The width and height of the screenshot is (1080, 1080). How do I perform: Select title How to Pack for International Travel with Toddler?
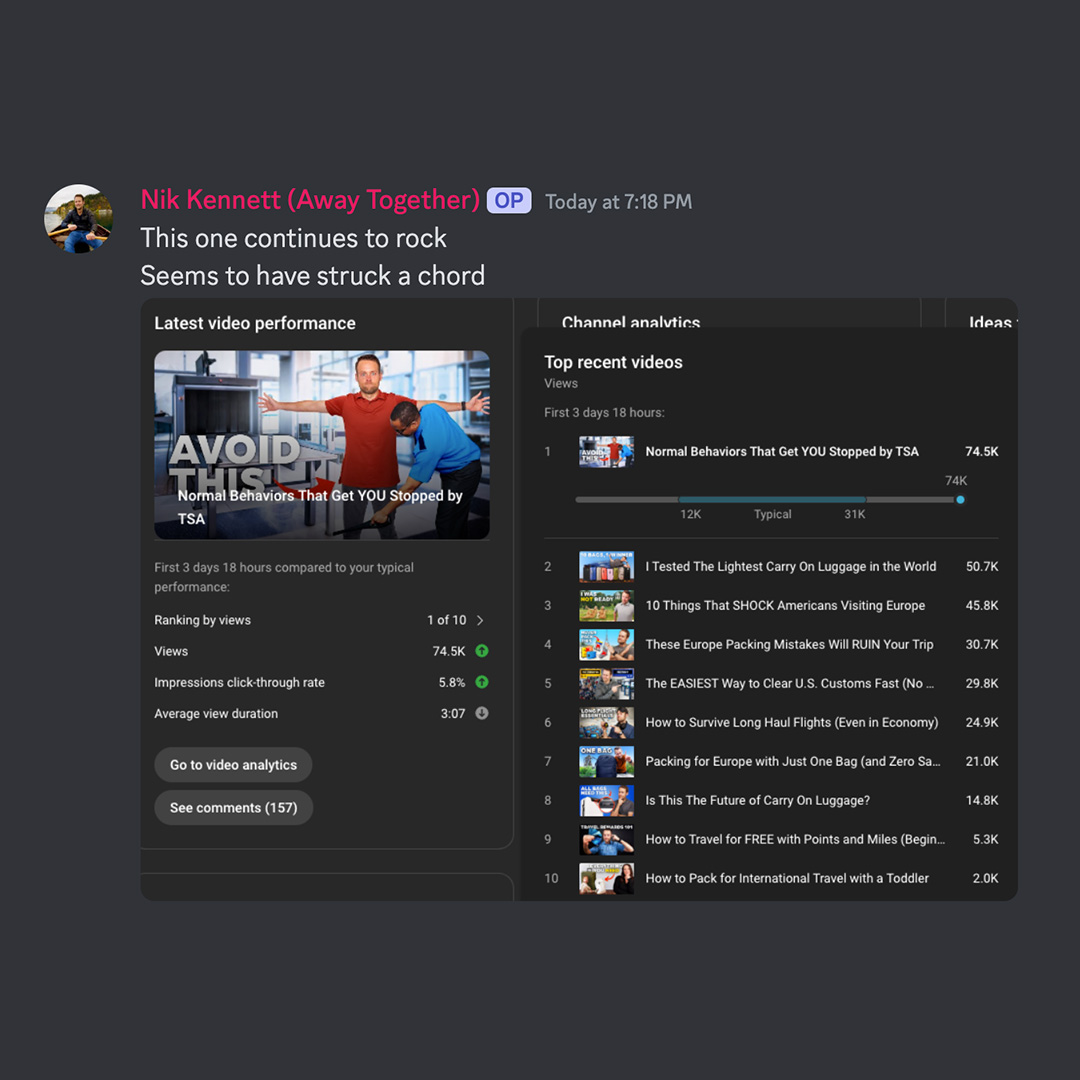[787, 878]
